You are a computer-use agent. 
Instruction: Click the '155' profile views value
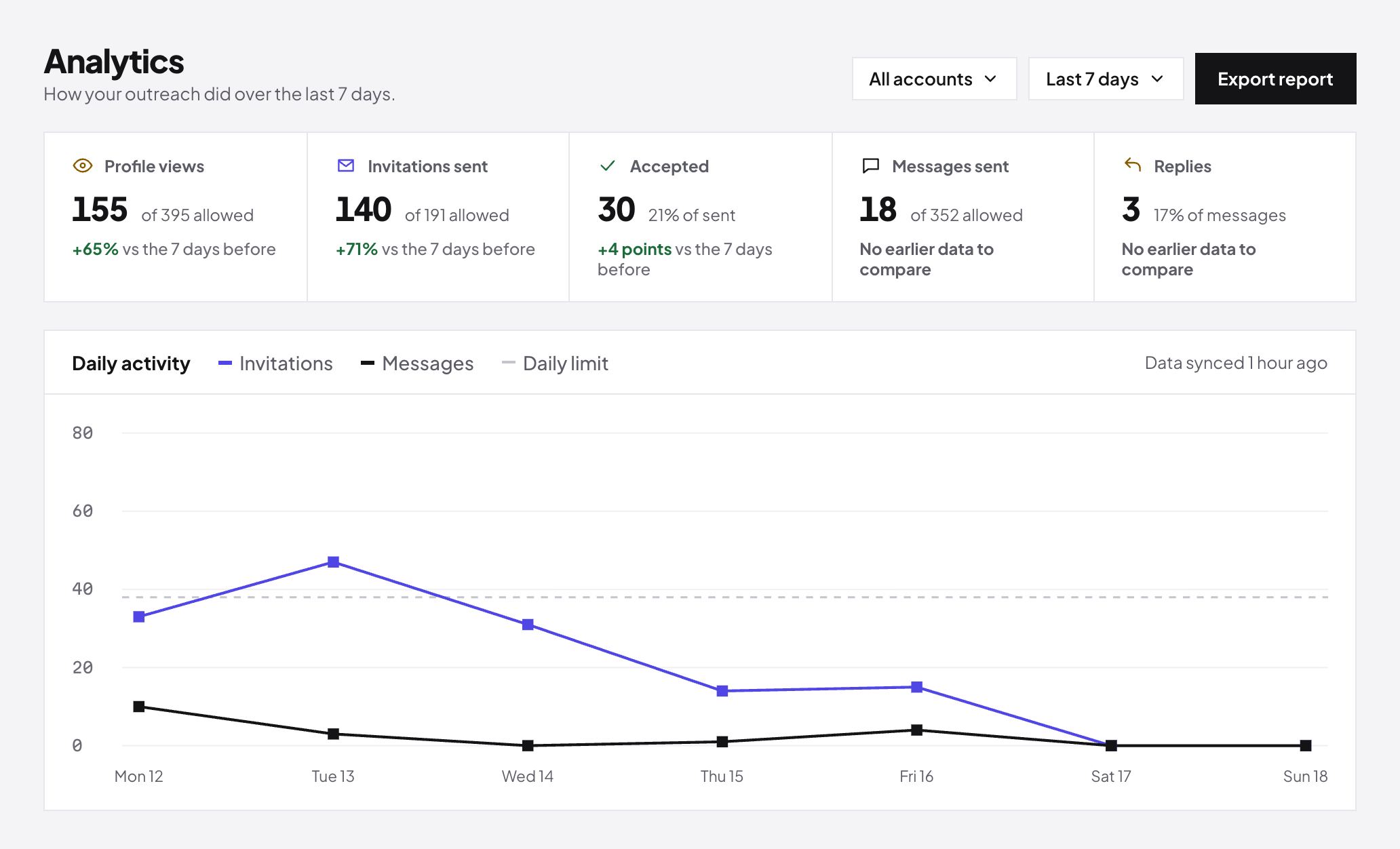pos(100,210)
